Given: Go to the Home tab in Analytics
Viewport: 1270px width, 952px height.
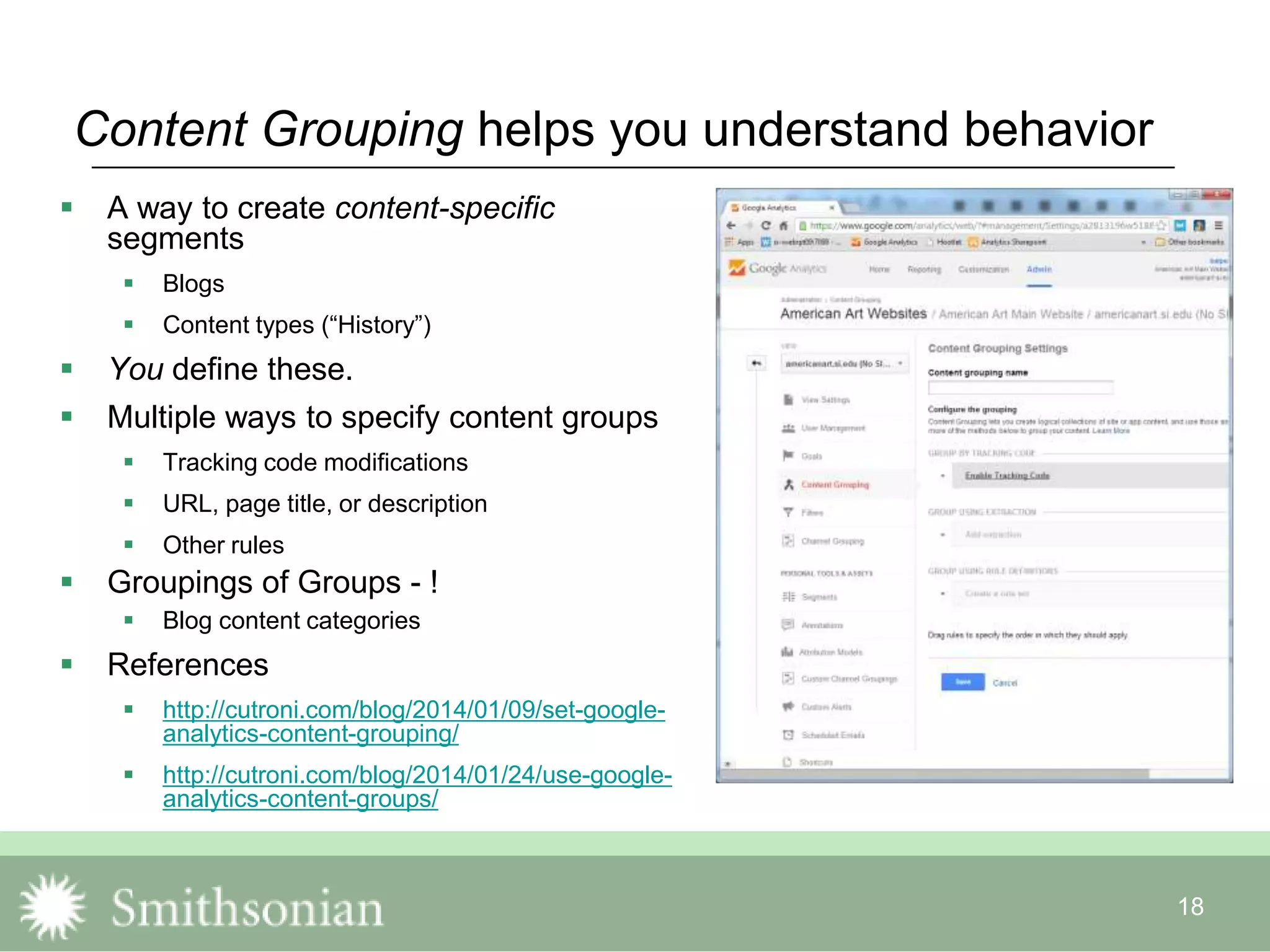Looking at the screenshot, I should pyautogui.click(x=879, y=269).
